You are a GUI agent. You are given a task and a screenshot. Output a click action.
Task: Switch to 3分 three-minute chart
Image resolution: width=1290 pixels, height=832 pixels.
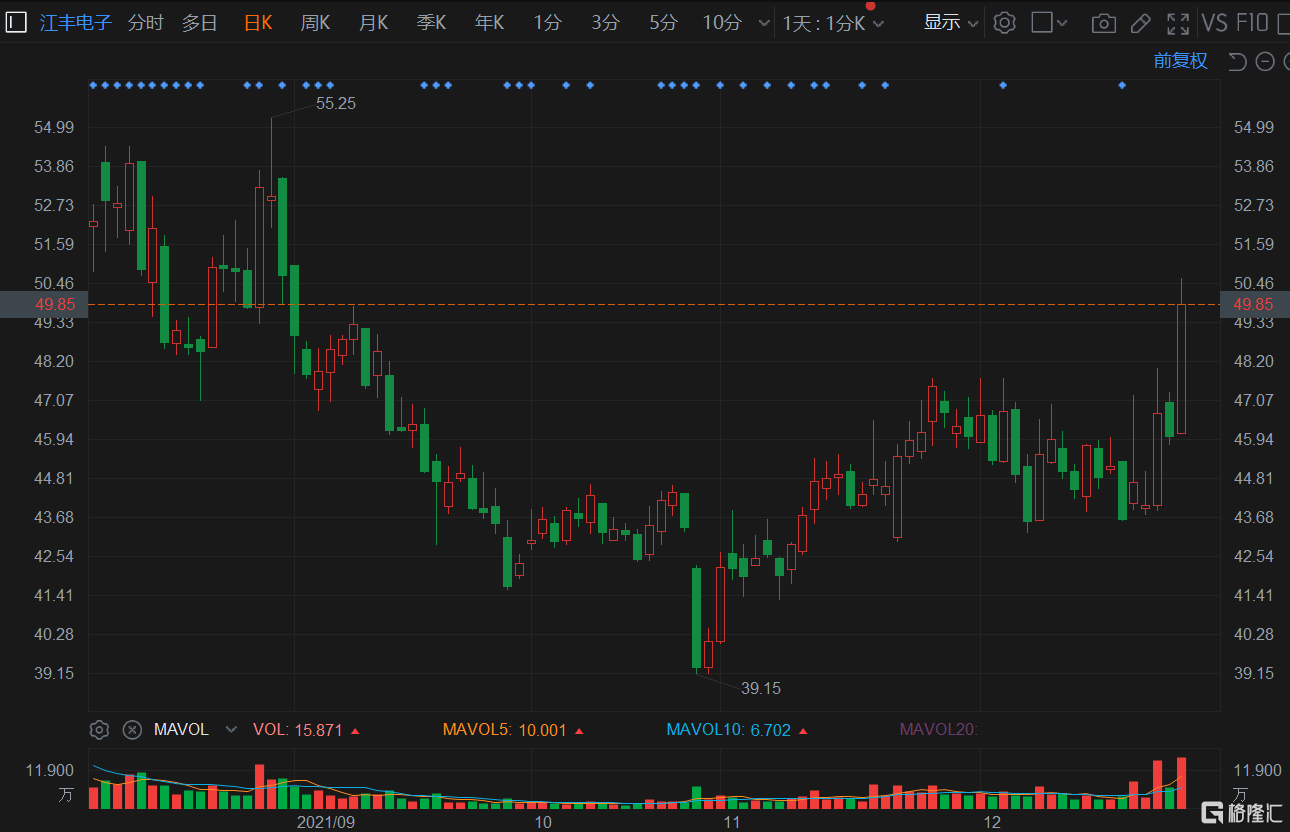(x=605, y=22)
